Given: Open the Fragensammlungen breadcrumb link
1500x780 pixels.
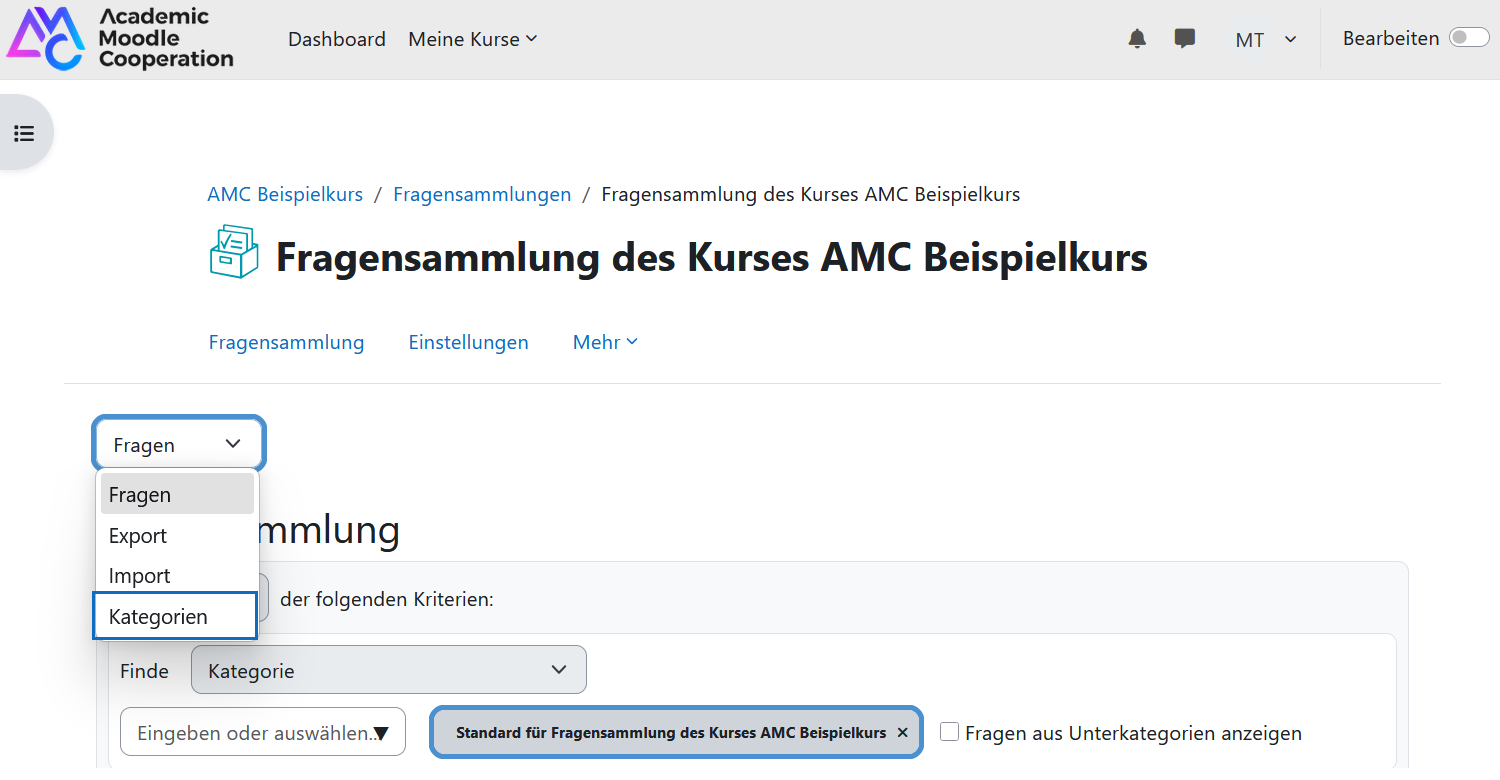Looking at the screenshot, I should 482,194.
